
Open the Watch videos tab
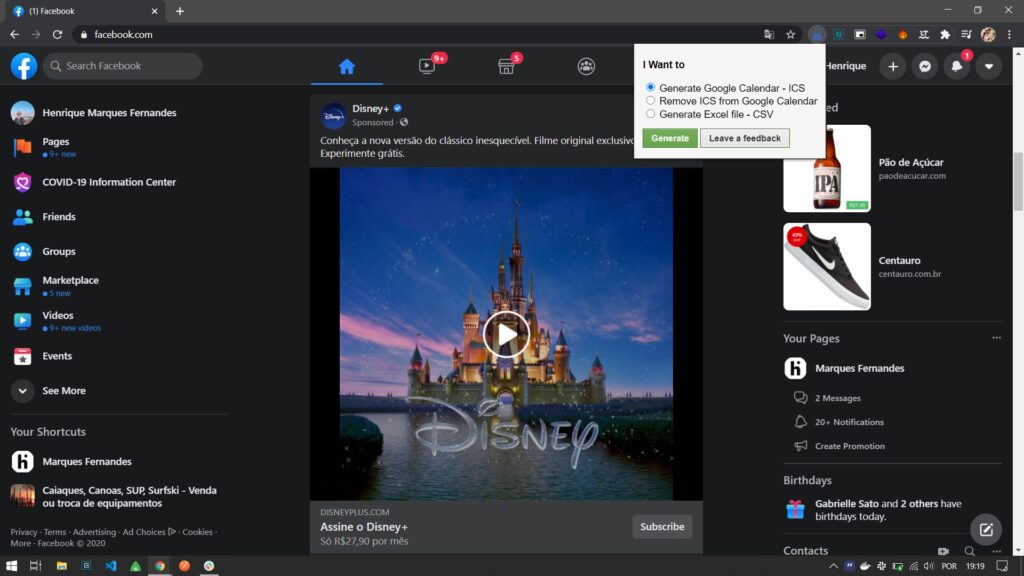pyautogui.click(x=427, y=66)
